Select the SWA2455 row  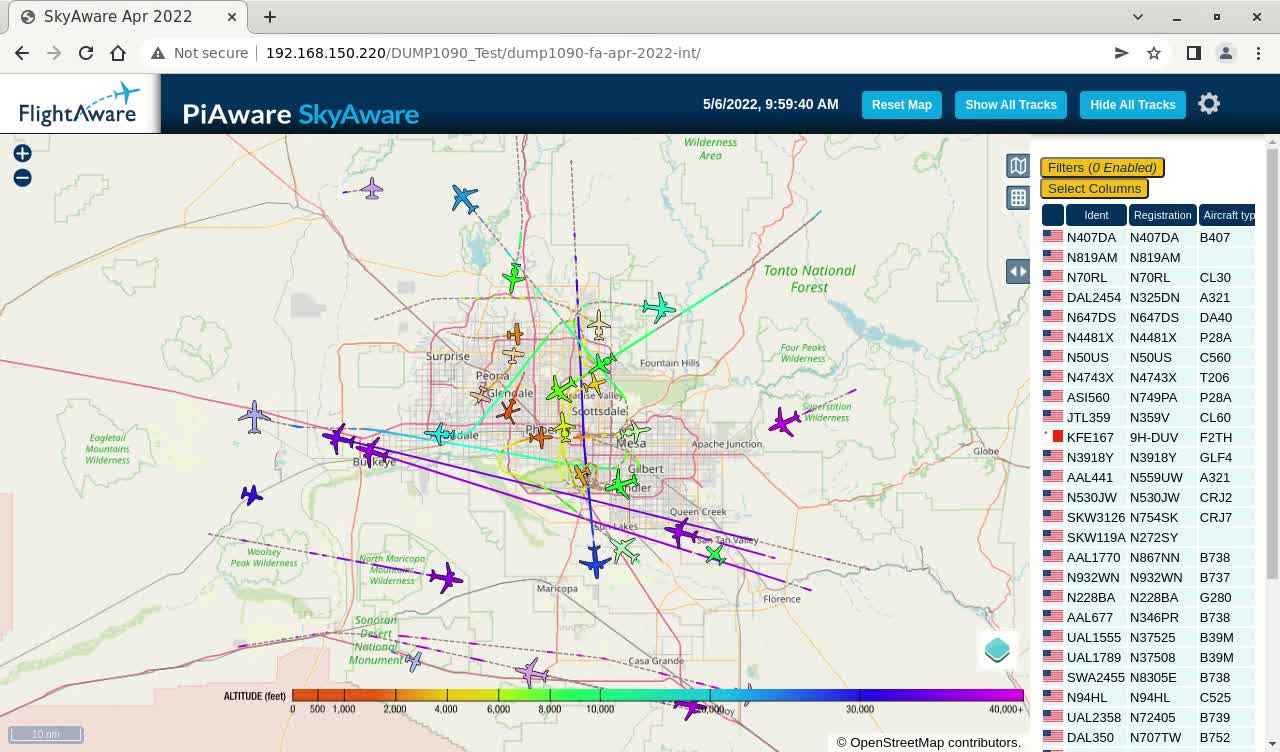(x=1148, y=677)
